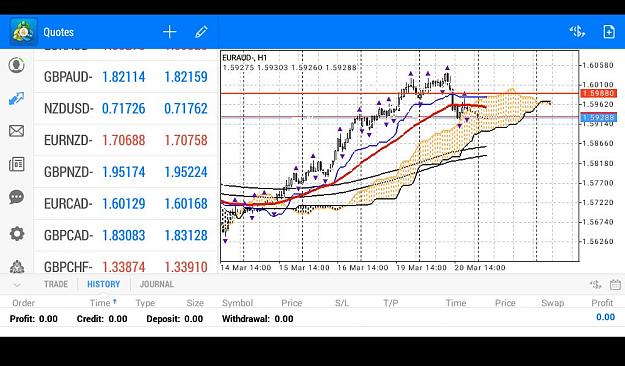Select the GBPCAD- quote row
This screenshot has width=625, height=366.
(x=126, y=235)
